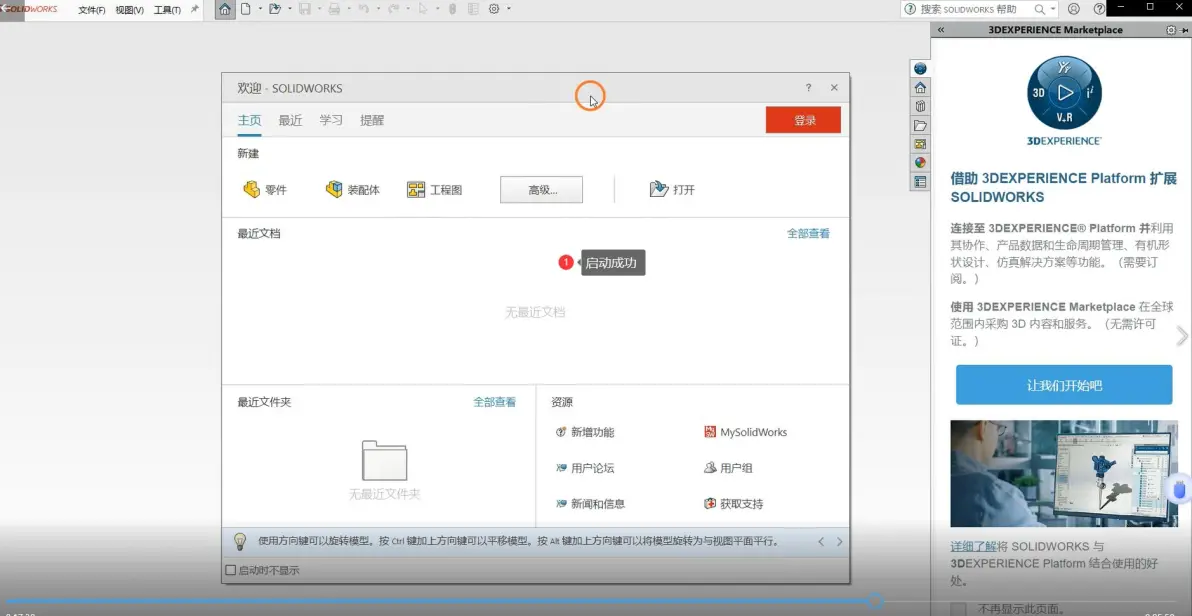Image resolution: width=1192 pixels, height=616 pixels.
Task: Click the File Properties icon in toolbar
Action: pyautogui.click(x=473, y=9)
